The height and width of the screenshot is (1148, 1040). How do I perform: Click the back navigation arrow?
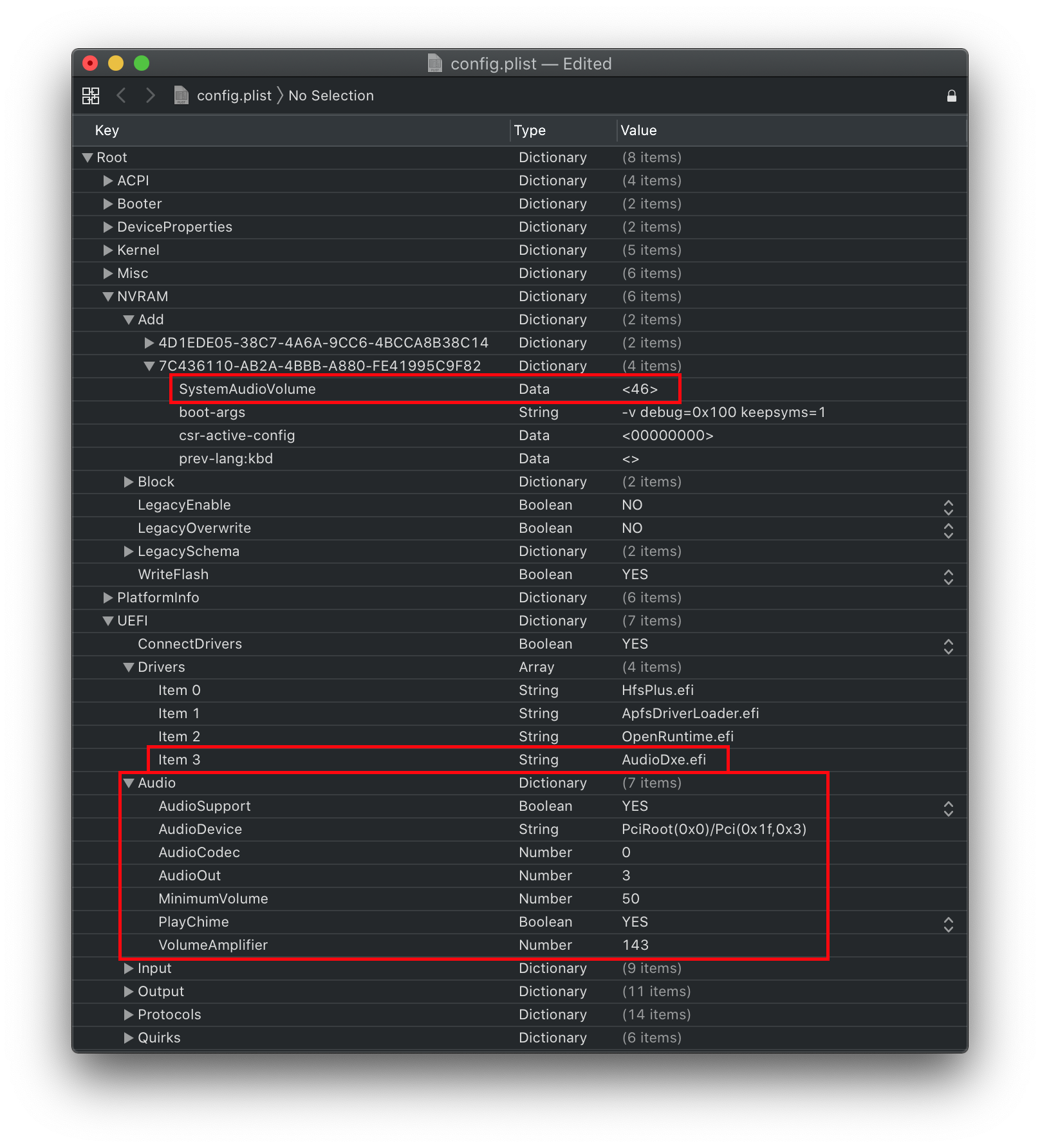[x=121, y=96]
